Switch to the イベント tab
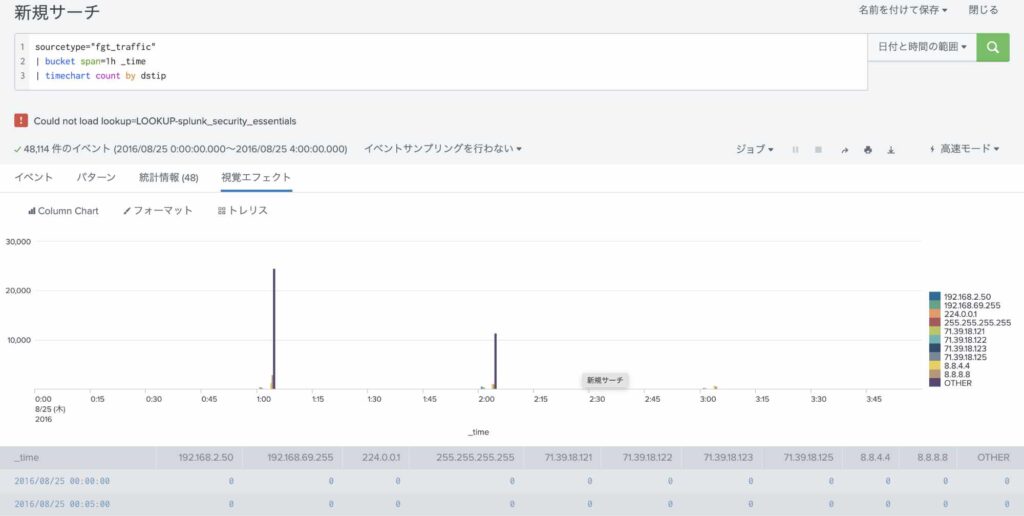Screen dimensions: 1024x516 [34, 177]
